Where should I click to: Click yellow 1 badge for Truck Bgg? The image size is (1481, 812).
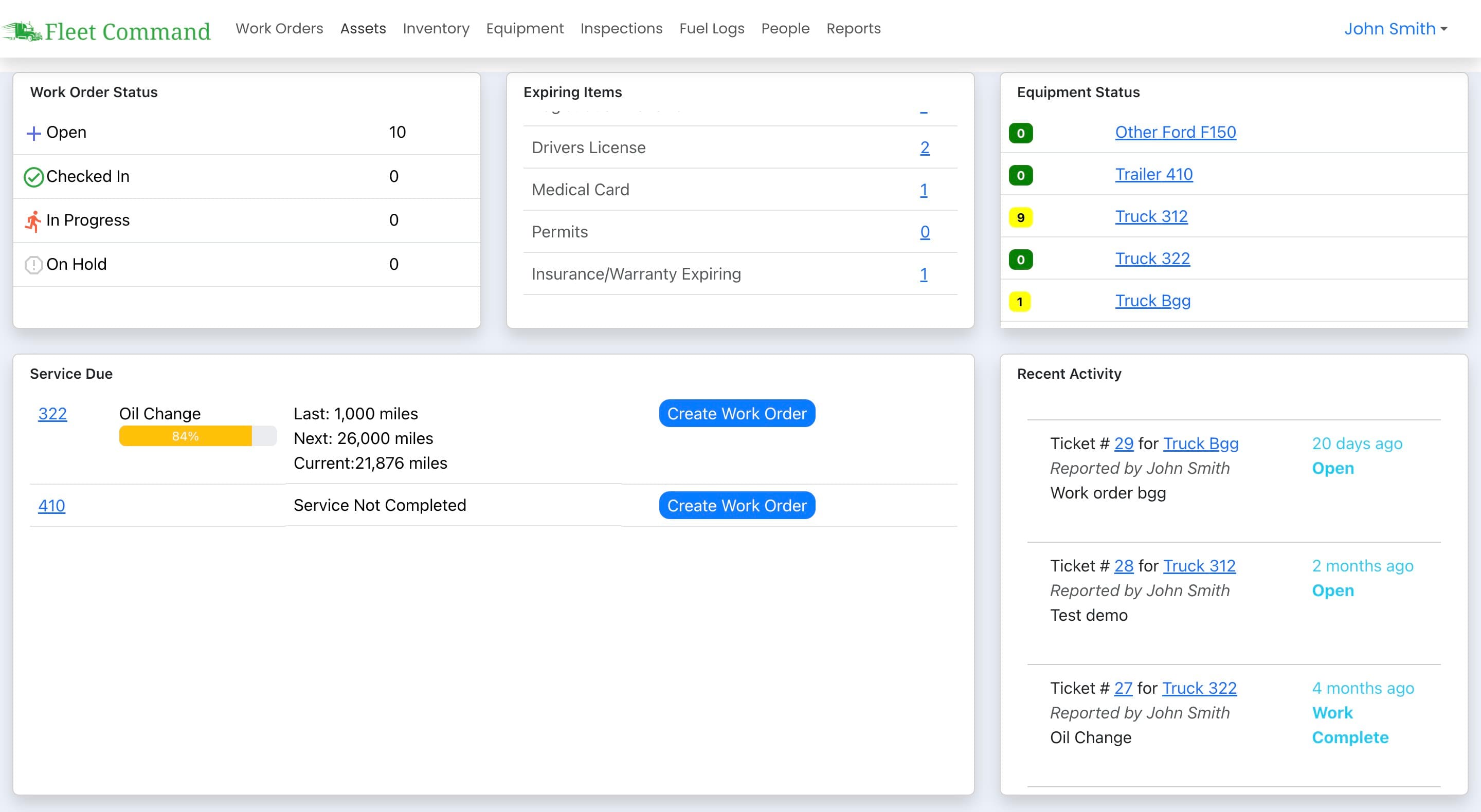click(x=1020, y=302)
